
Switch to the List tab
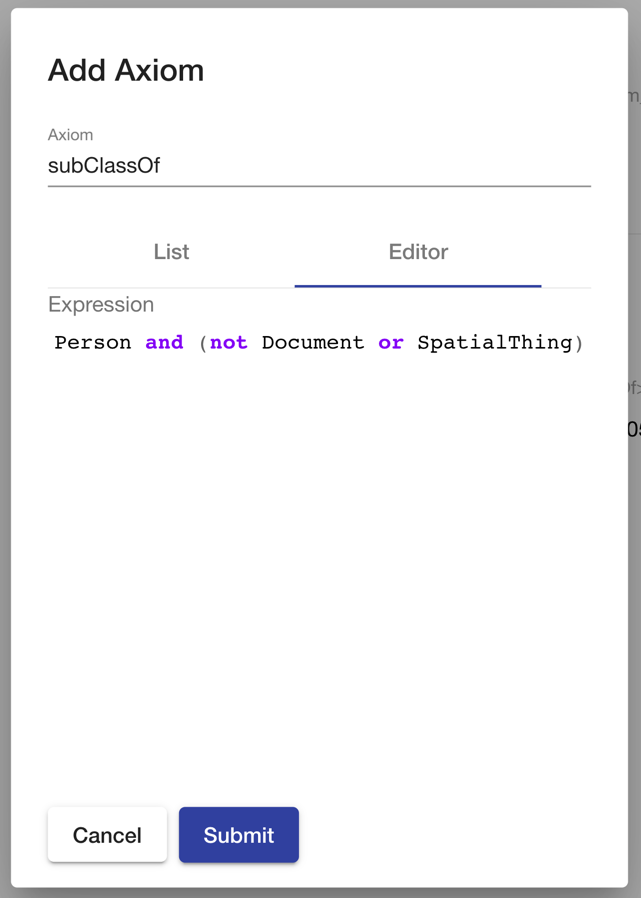click(170, 252)
